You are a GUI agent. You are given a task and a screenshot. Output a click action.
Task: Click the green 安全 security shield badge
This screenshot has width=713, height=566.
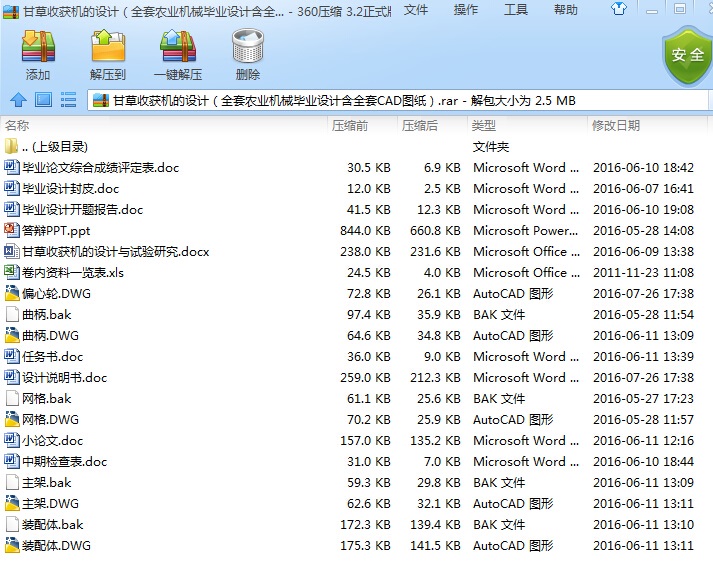(x=687, y=55)
